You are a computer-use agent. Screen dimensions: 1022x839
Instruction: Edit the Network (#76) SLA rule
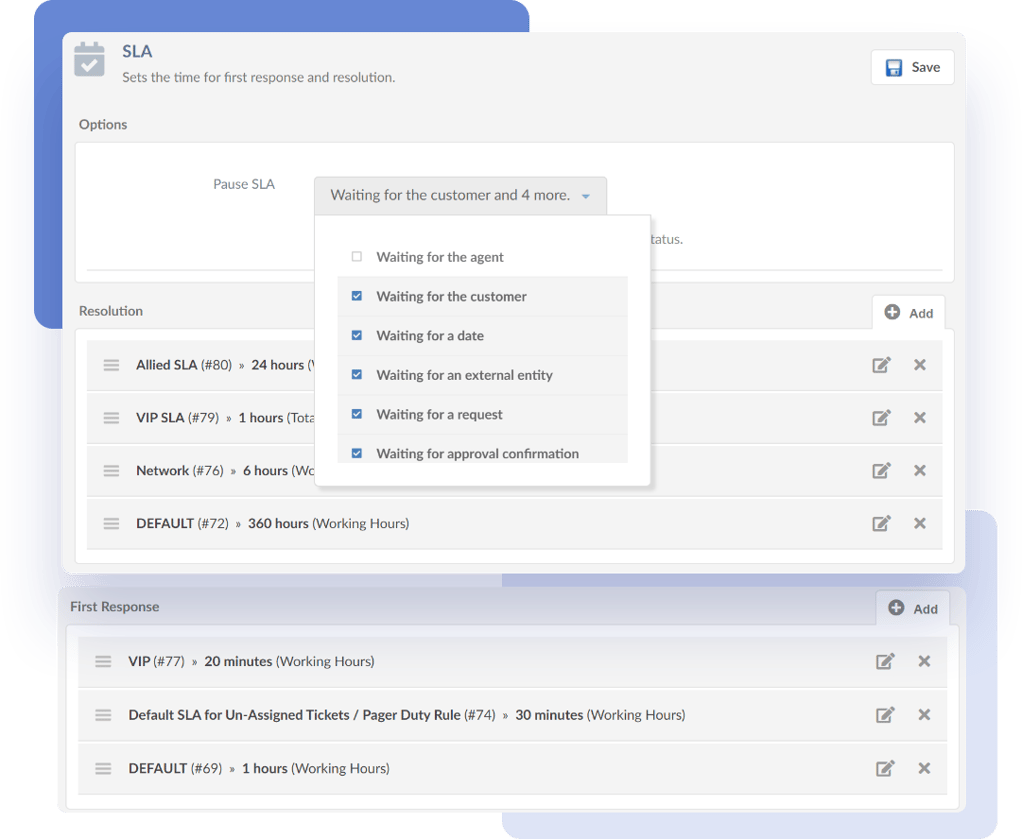880,471
